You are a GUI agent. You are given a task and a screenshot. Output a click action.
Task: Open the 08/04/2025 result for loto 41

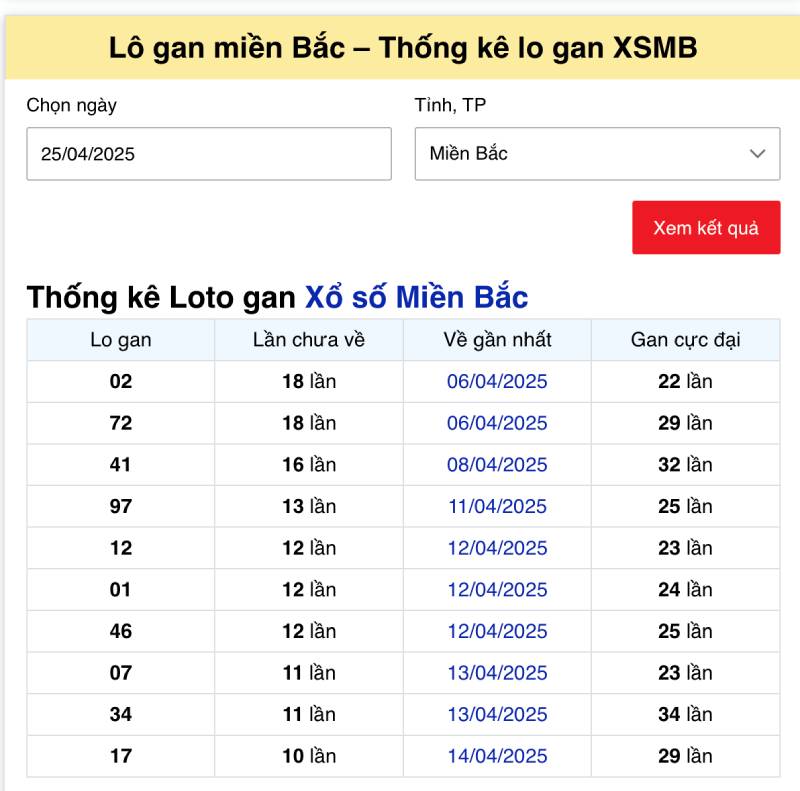[x=497, y=464]
